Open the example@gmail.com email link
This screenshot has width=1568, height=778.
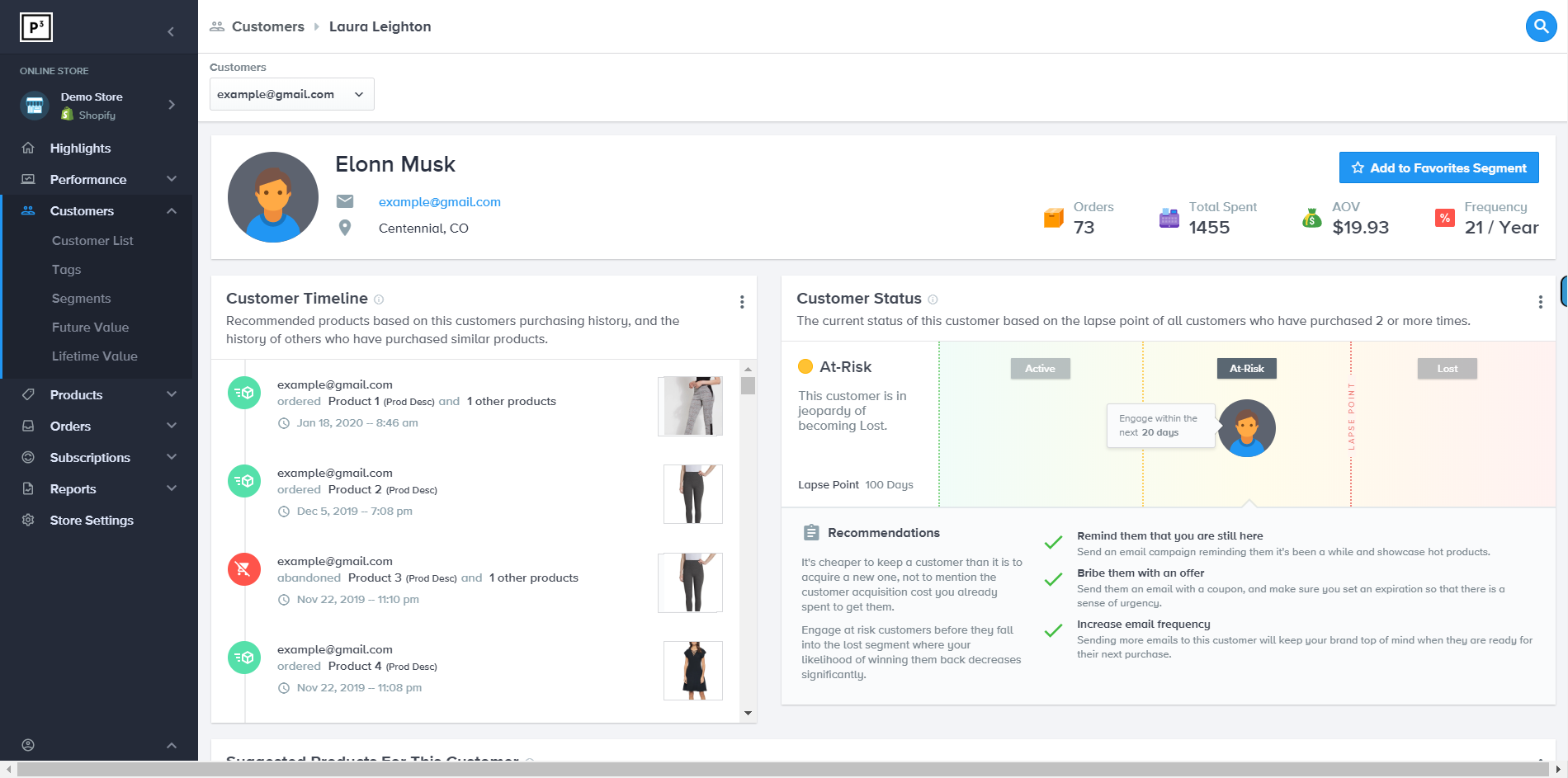pos(439,201)
